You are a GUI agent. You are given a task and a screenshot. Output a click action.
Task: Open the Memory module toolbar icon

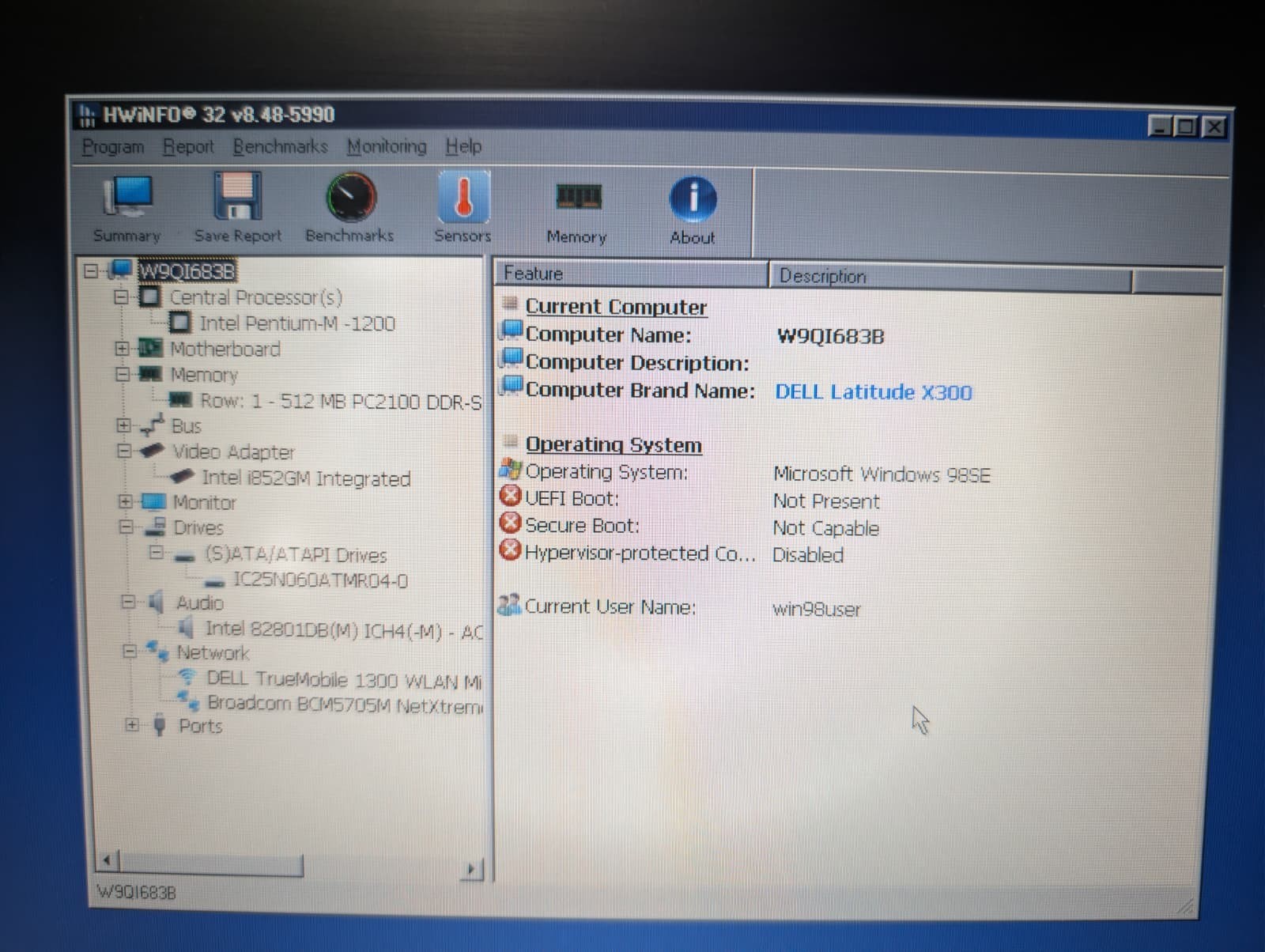click(578, 197)
